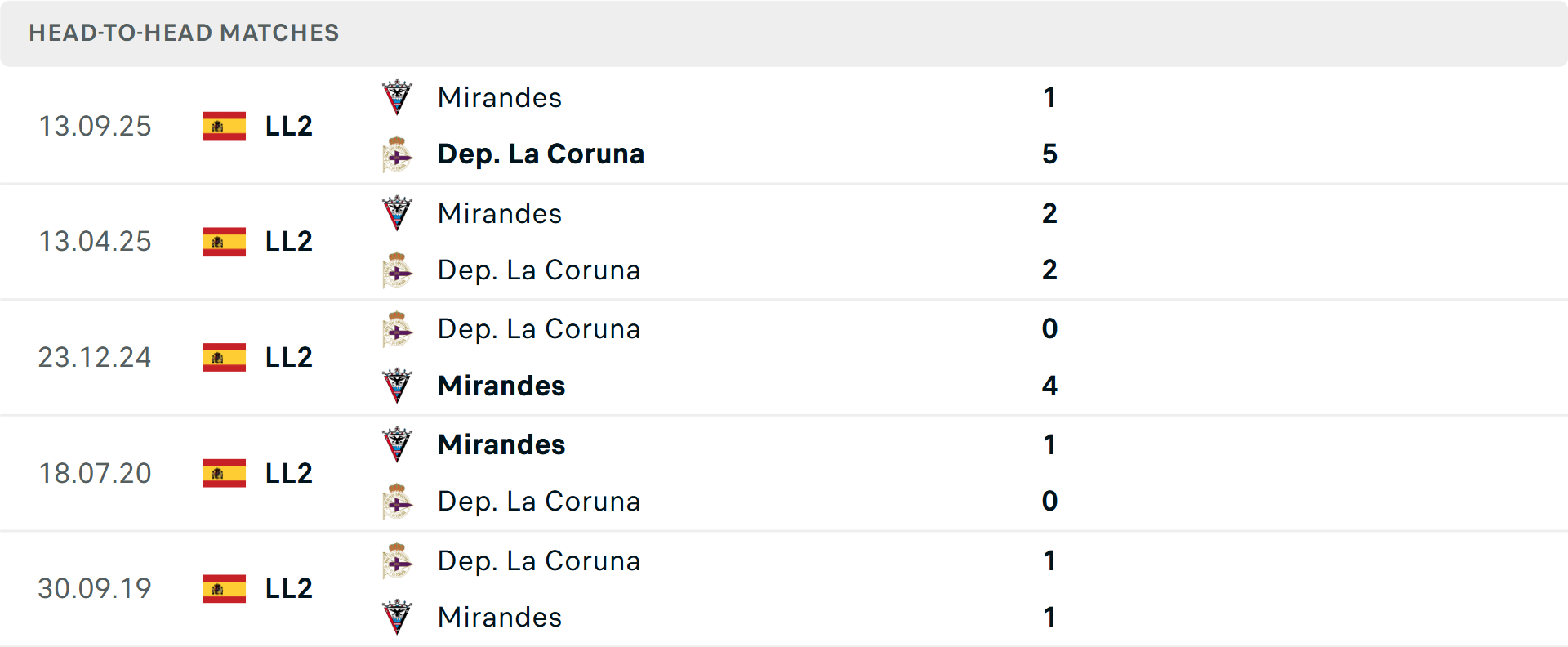Click Mirandes crest in 30.09.19 match
This screenshot has height=647, width=1568.
click(x=397, y=618)
